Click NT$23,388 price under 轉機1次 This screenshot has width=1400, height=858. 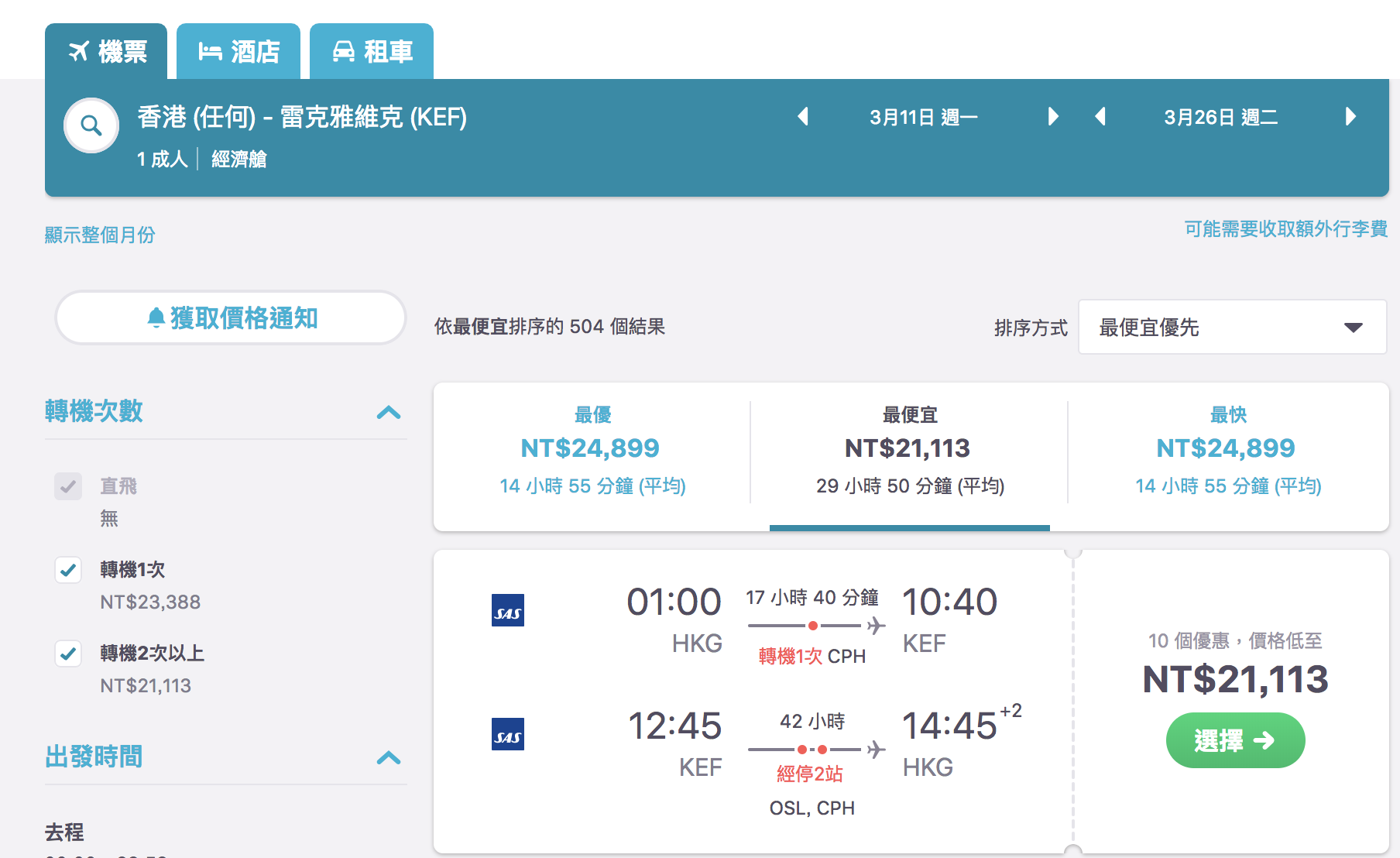(x=150, y=602)
